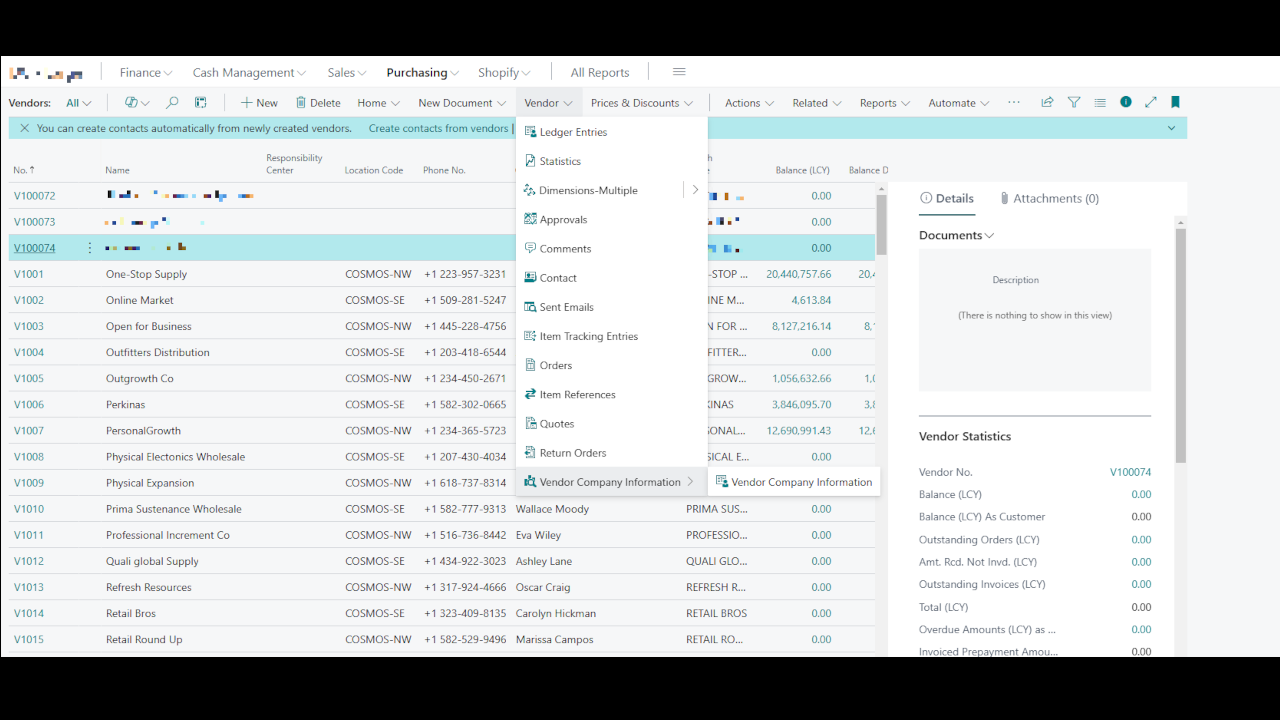The image size is (1280, 720).
Task: Open the search magnifier in the toolbar
Action: [172, 102]
